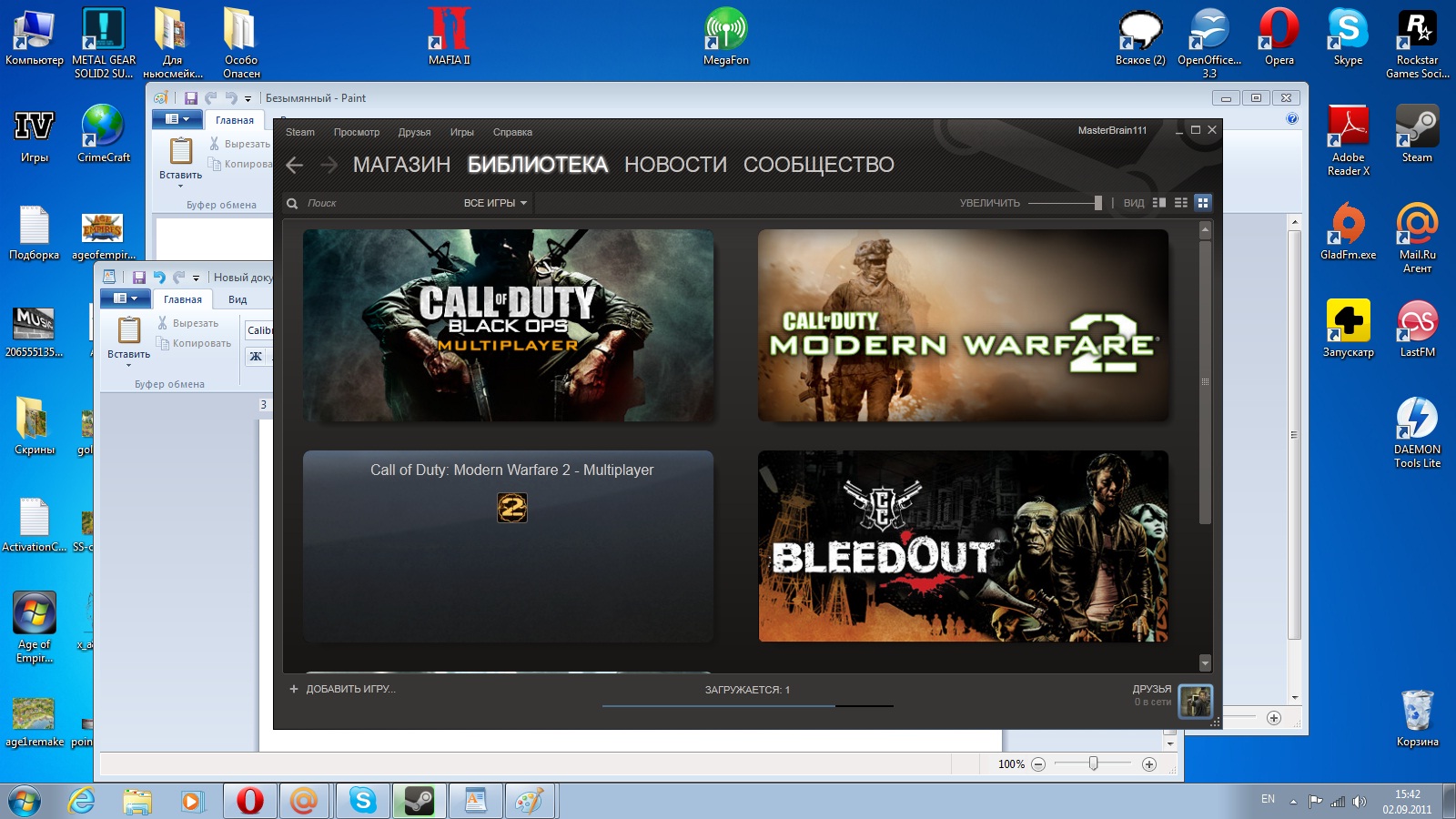Switch library to grid view
1456x819 pixels.
[x=1203, y=203]
